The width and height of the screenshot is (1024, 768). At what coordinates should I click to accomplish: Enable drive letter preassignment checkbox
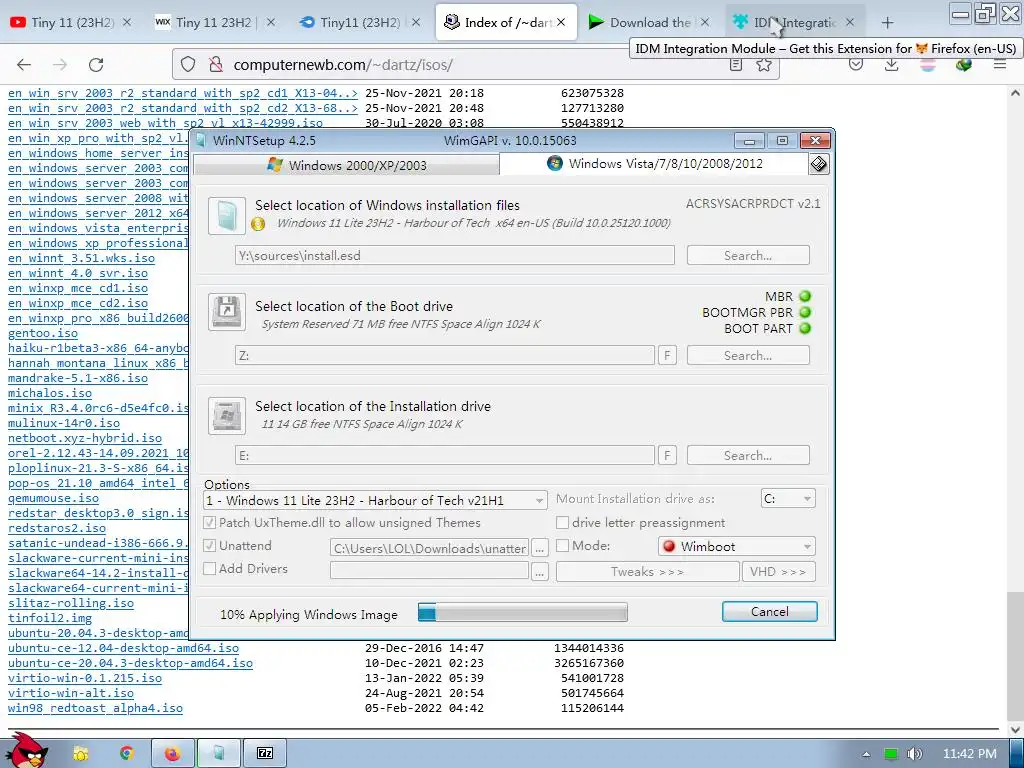point(562,522)
